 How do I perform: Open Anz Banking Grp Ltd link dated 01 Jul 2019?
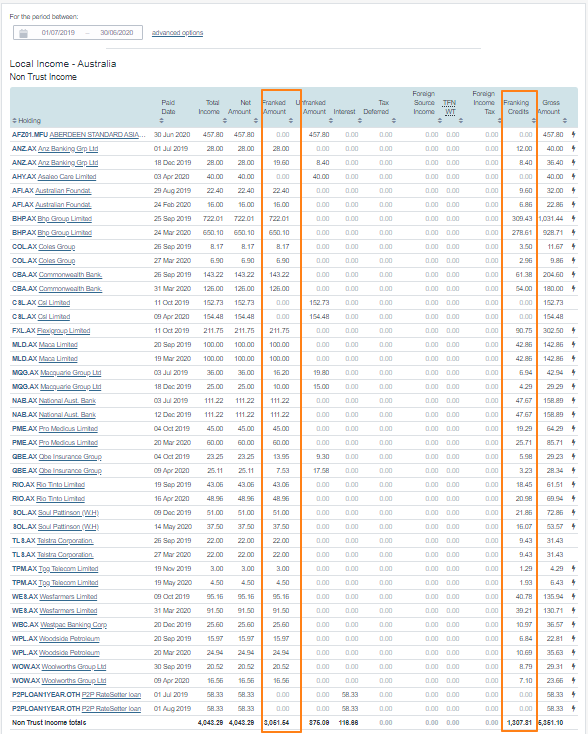click(x=68, y=149)
